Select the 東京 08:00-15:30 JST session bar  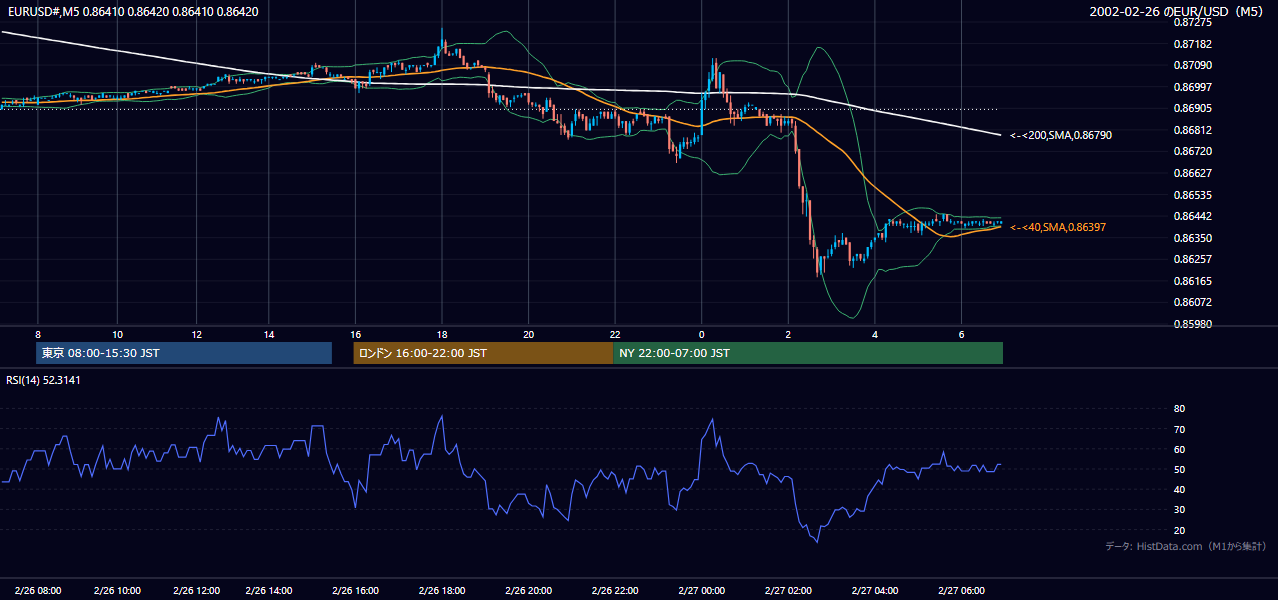point(184,353)
